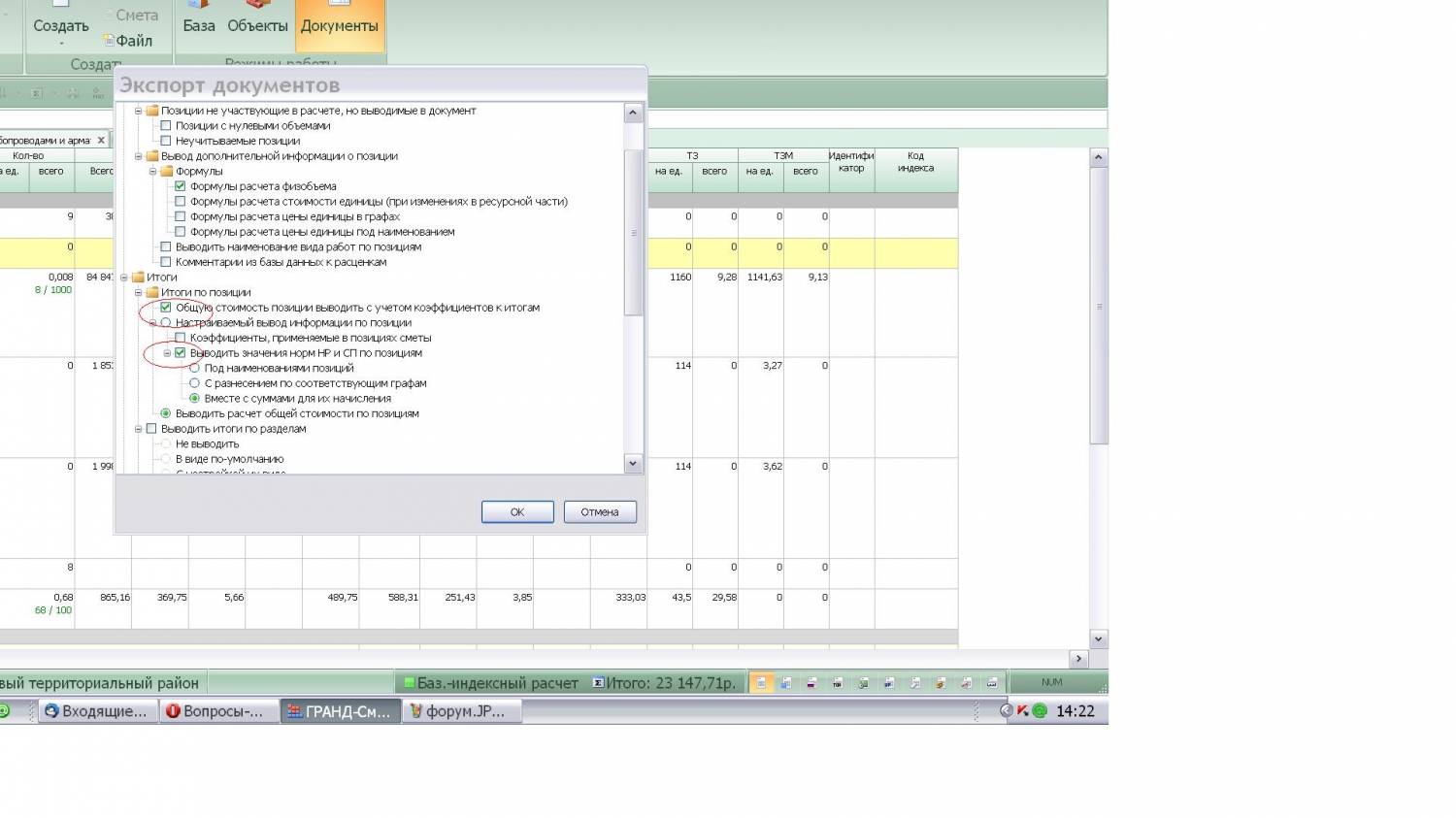Open the 'Входящие...' taskbar window
The image size is (1456, 818).
coord(97,711)
